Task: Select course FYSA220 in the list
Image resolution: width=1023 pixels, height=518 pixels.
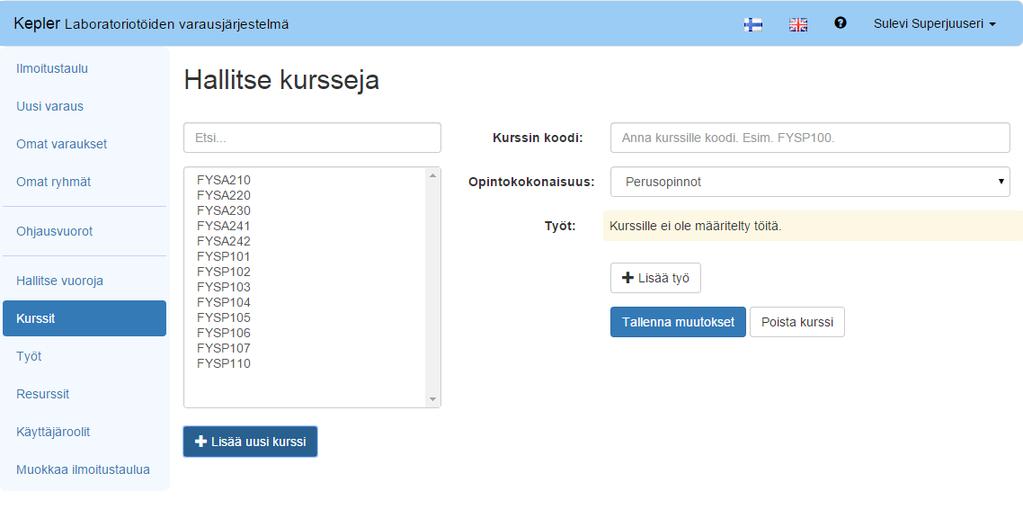Action: pos(224,195)
